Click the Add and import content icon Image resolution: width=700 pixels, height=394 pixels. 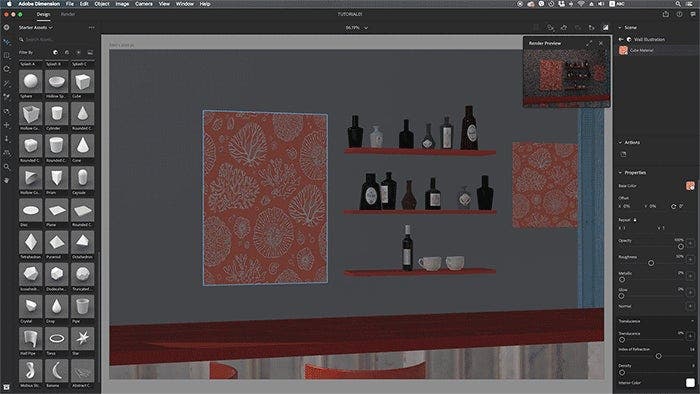pos(6,27)
